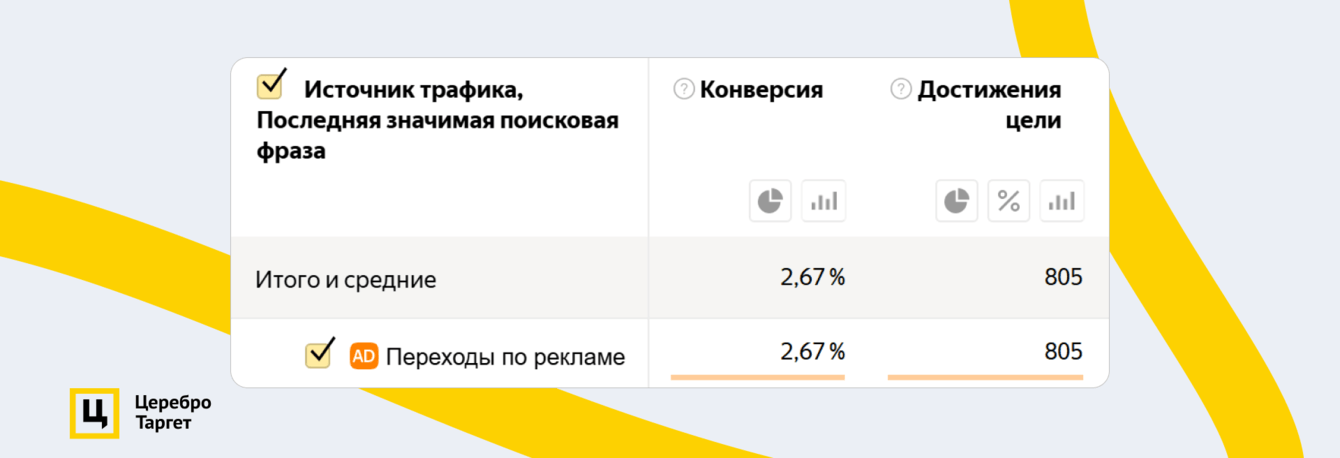This screenshot has width=1340, height=458.
Task: Open the Переходы по рекламе row
Action: tap(505, 357)
